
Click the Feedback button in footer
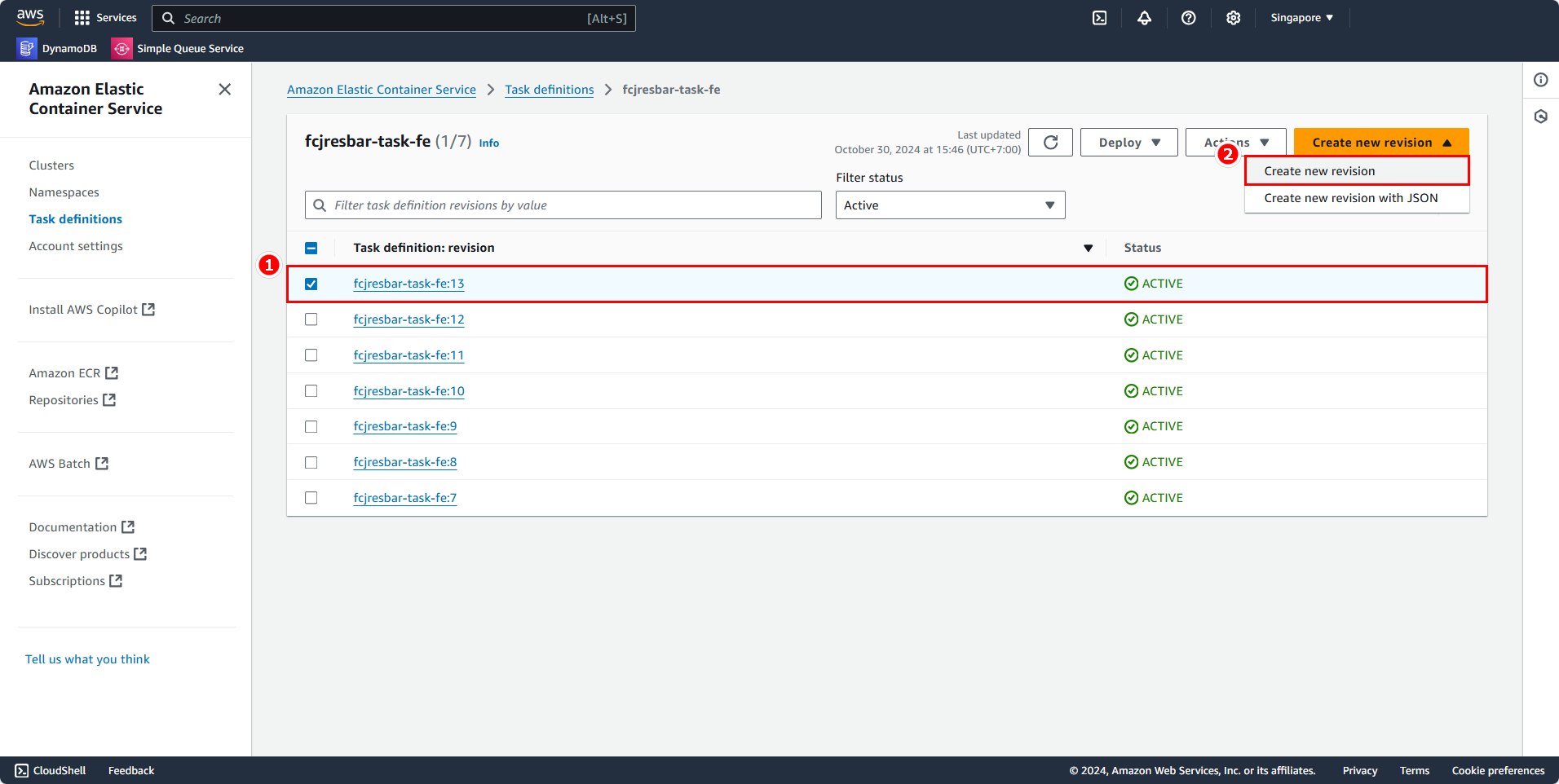pos(131,771)
